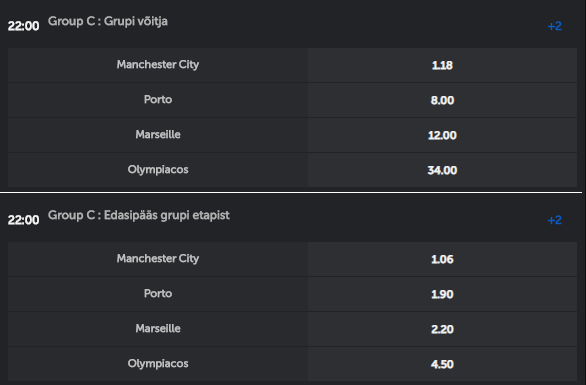Select Manchester City qualification odds 1.06
The height and width of the screenshot is (385, 586).
(x=442, y=259)
